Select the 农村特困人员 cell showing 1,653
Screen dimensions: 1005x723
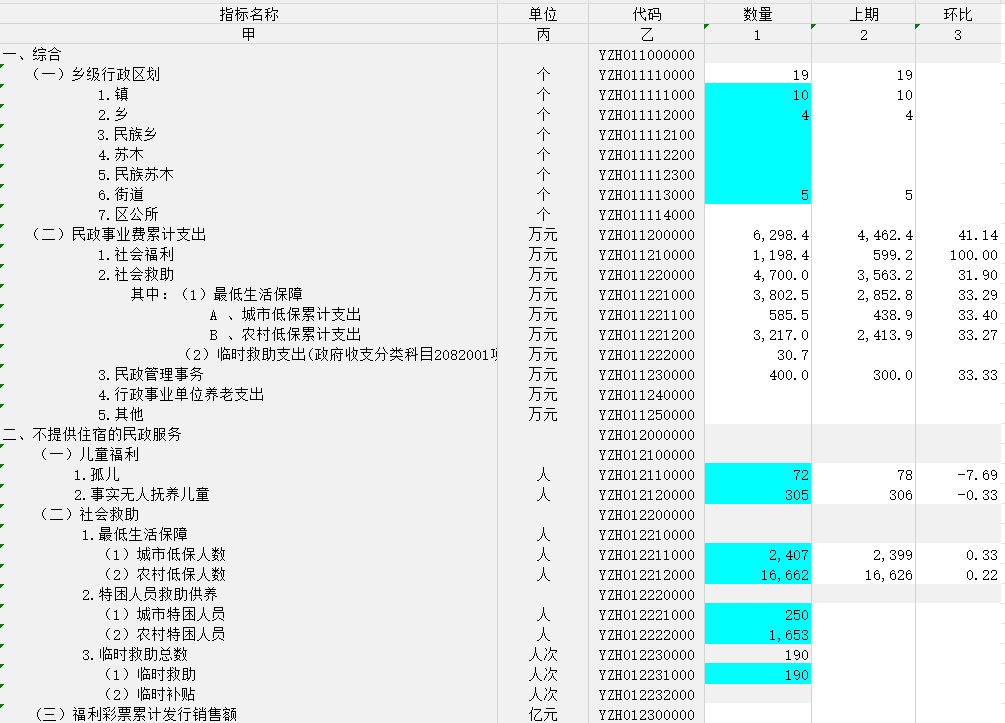click(758, 635)
